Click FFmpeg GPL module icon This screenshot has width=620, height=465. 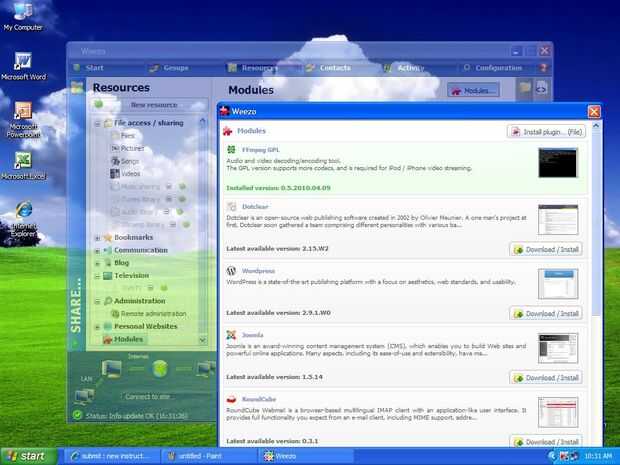tap(231, 149)
